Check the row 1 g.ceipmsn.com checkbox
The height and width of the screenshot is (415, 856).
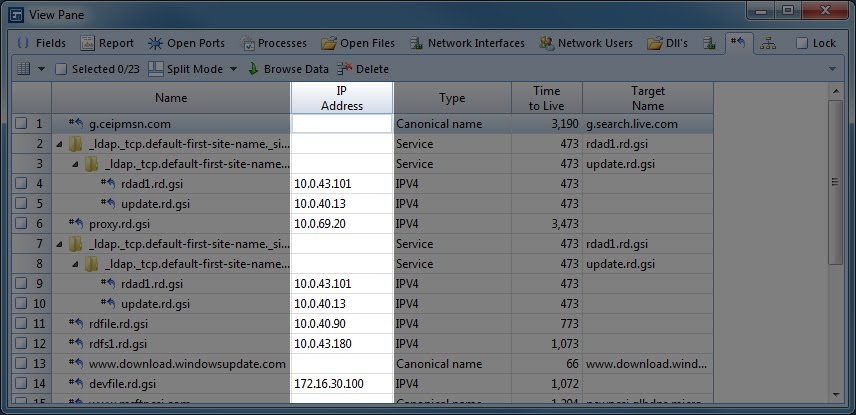coord(21,124)
